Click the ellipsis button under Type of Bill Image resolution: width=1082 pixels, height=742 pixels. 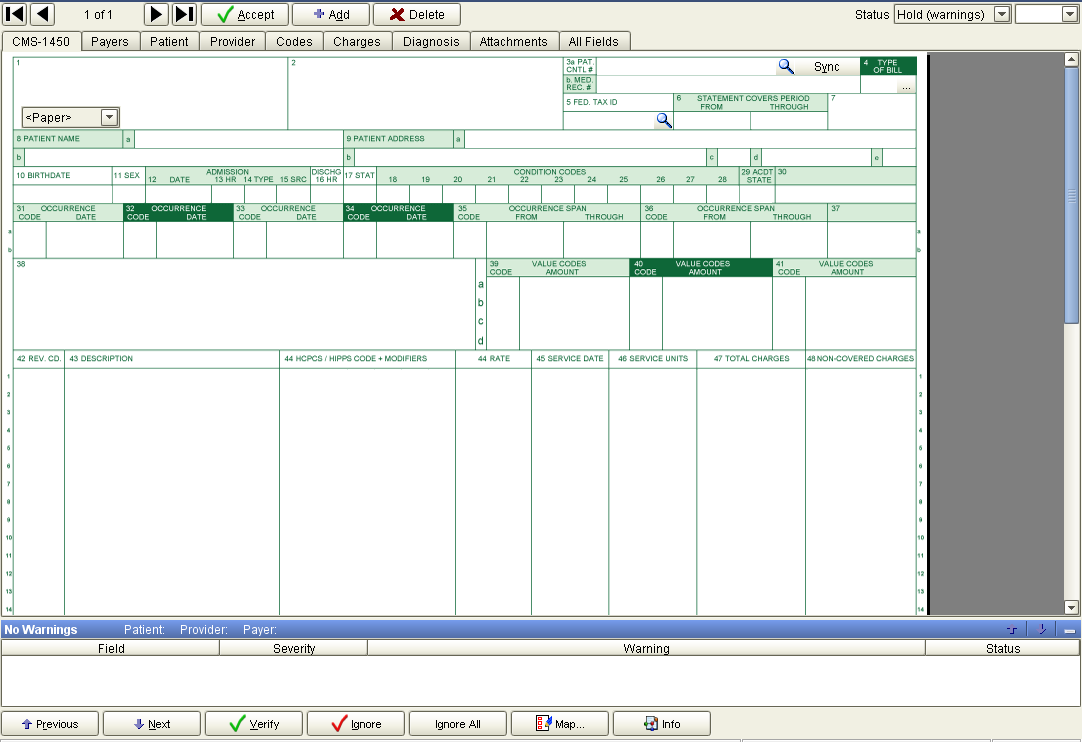pos(905,86)
